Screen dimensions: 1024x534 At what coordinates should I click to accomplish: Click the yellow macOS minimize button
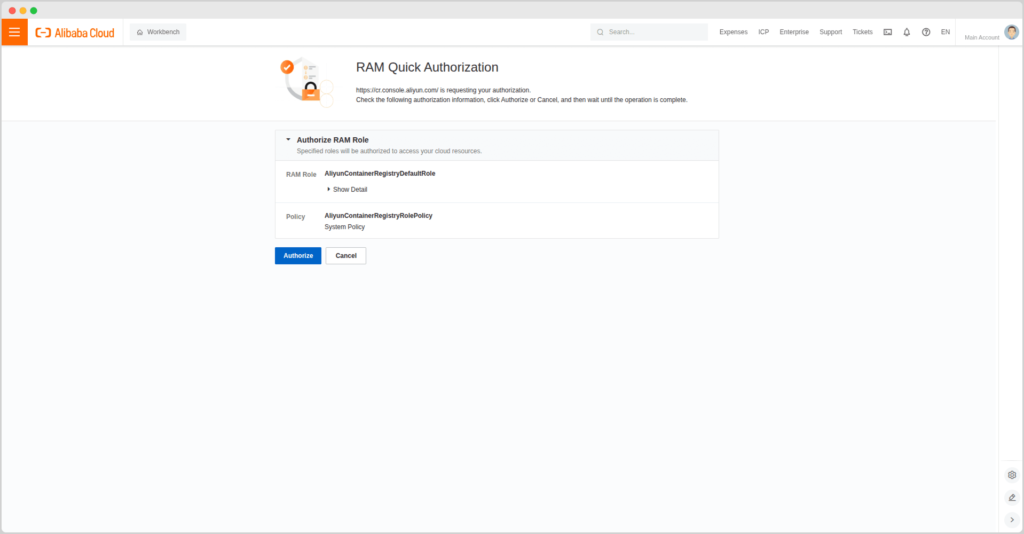[x=23, y=10]
